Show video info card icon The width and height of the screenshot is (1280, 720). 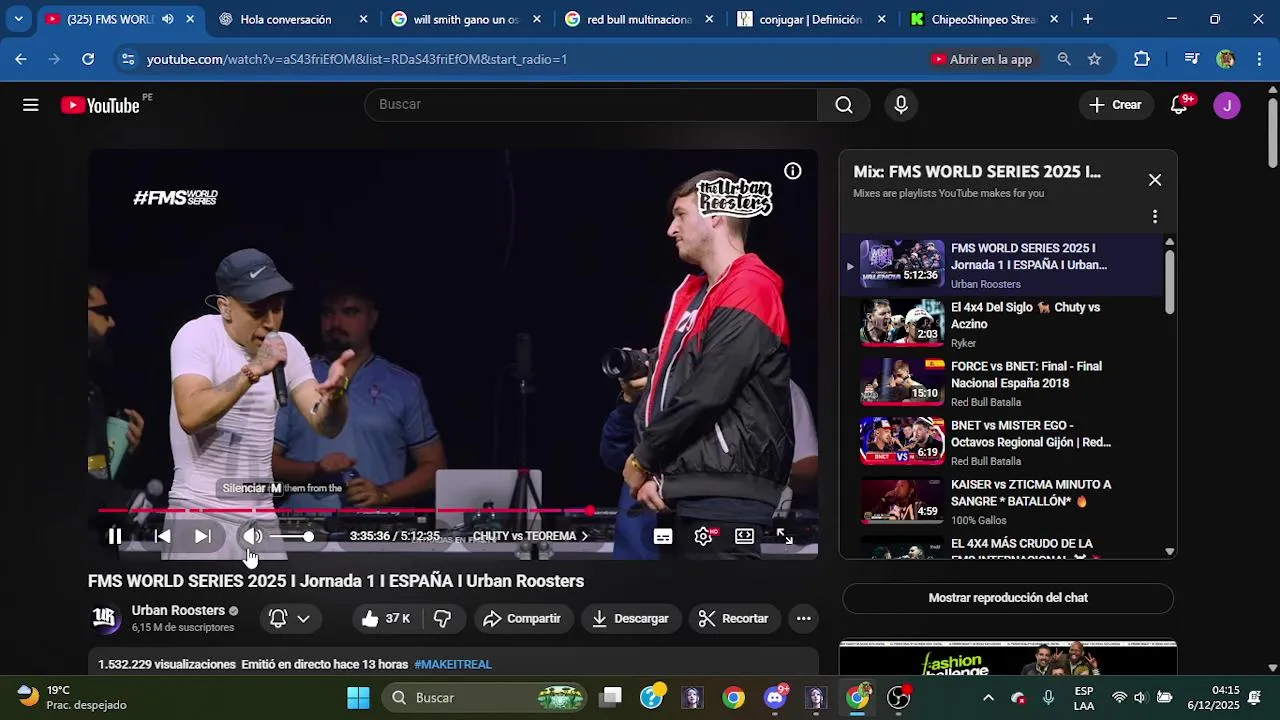point(793,171)
